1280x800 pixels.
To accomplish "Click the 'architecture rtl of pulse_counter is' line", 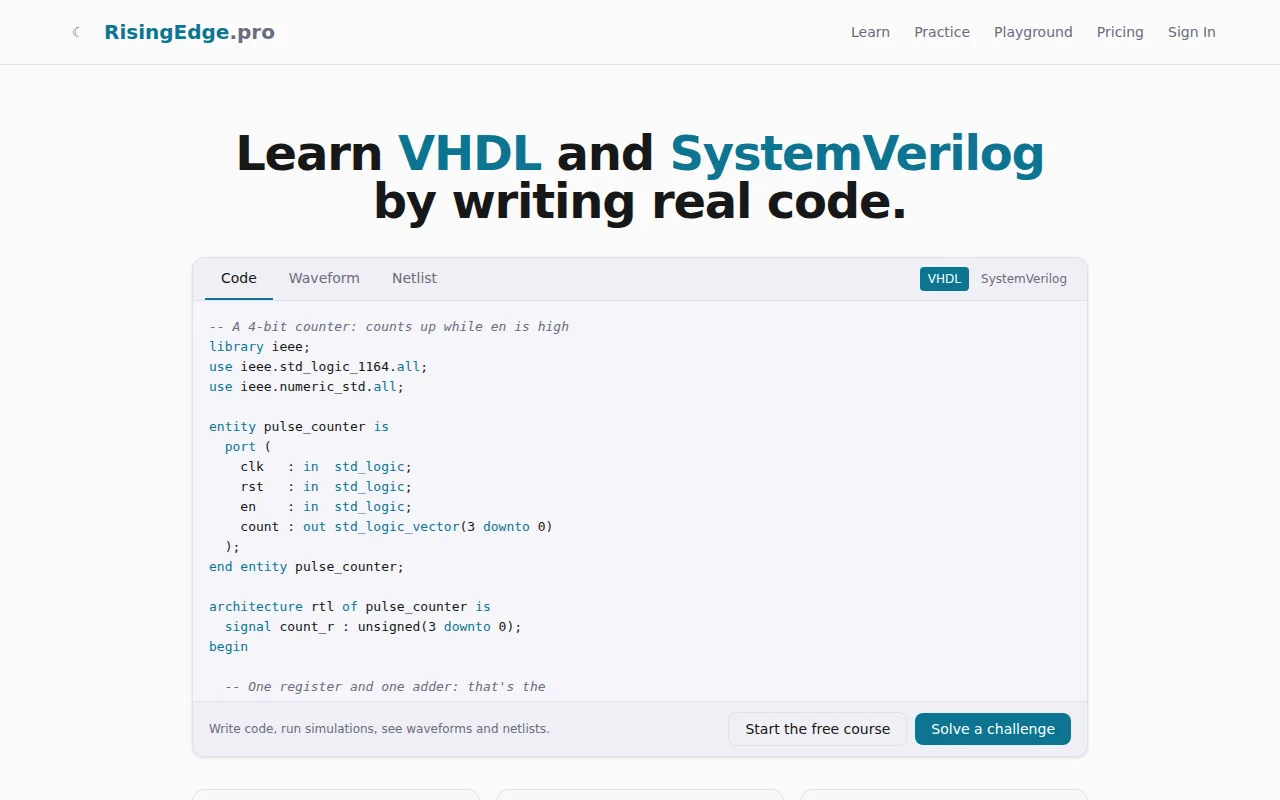I will coord(350,607).
